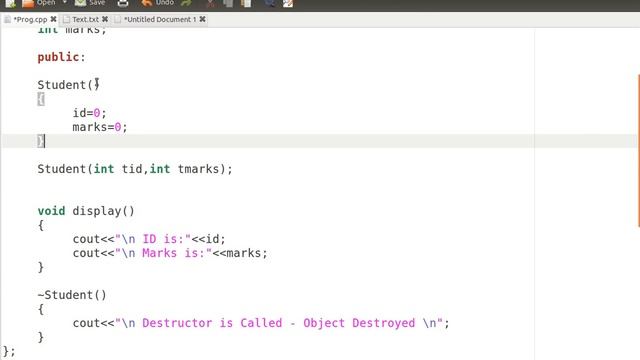Click the Find and Replace icon

tap(288, 3)
